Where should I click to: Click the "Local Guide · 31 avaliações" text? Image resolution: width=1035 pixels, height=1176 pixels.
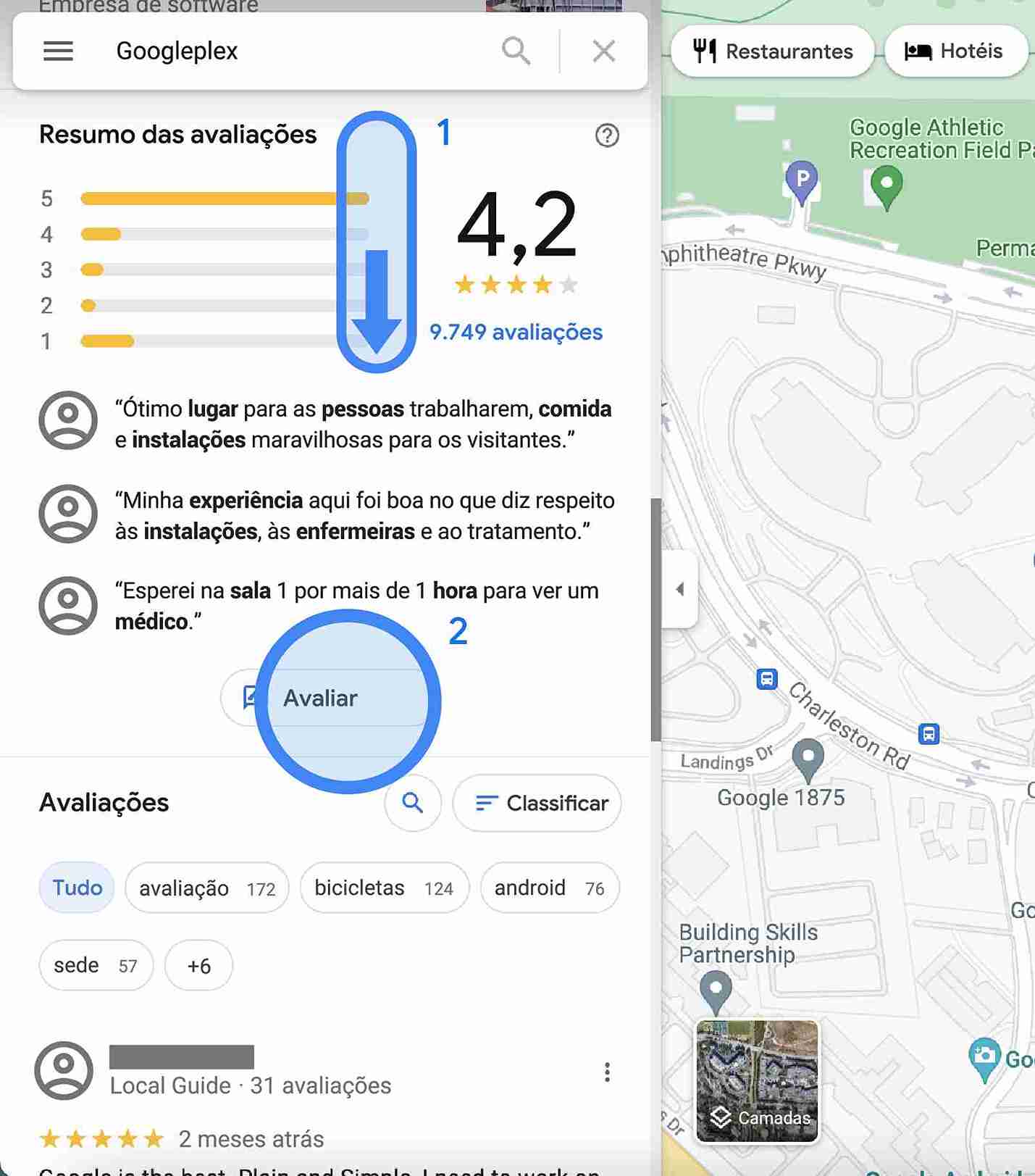tap(251, 1085)
